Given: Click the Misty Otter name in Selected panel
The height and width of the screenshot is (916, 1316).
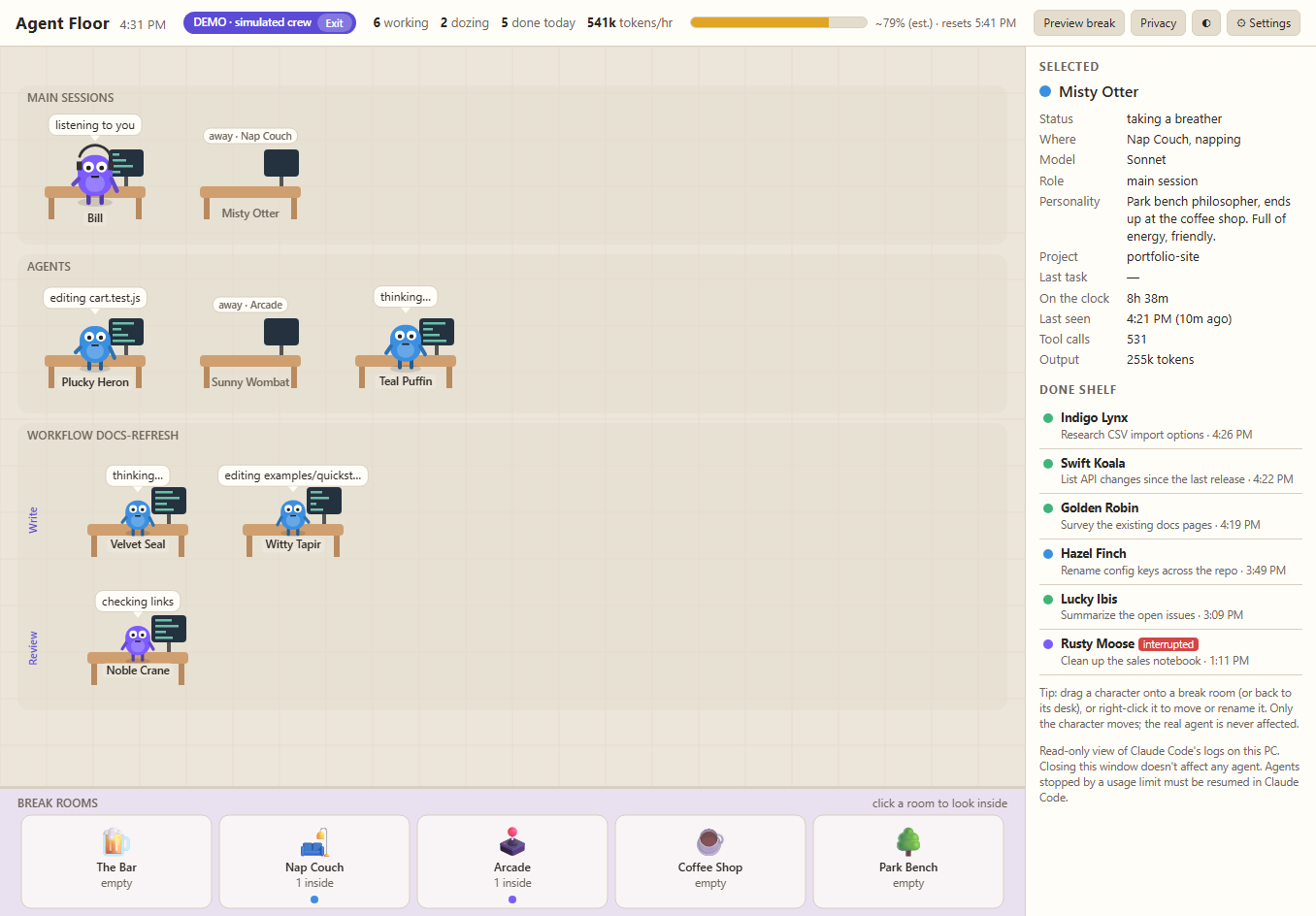Looking at the screenshot, I should tap(1099, 91).
